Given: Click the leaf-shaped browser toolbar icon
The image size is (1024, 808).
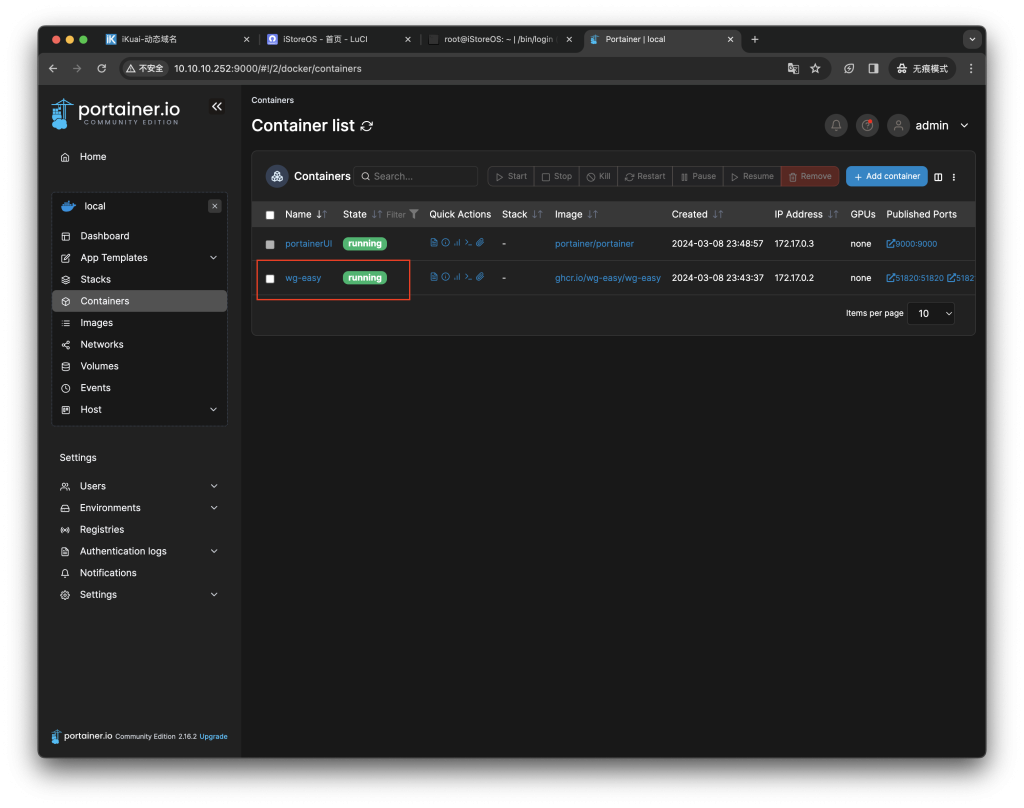Looking at the screenshot, I should [x=849, y=69].
